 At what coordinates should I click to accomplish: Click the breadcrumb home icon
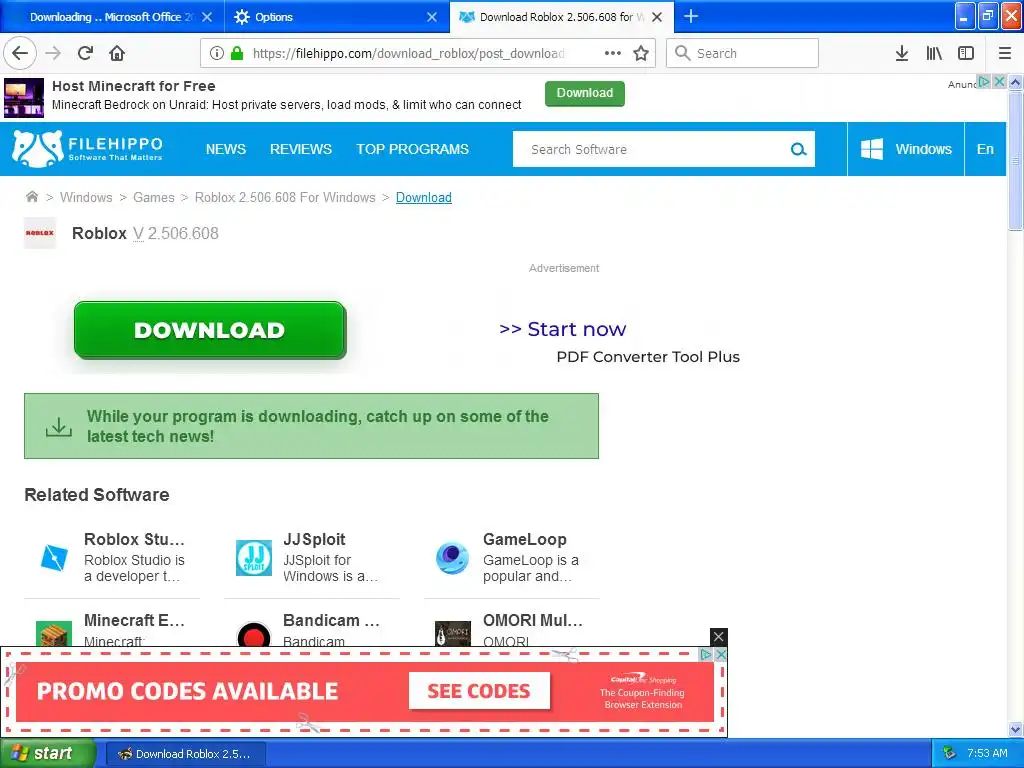(x=31, y=197)
